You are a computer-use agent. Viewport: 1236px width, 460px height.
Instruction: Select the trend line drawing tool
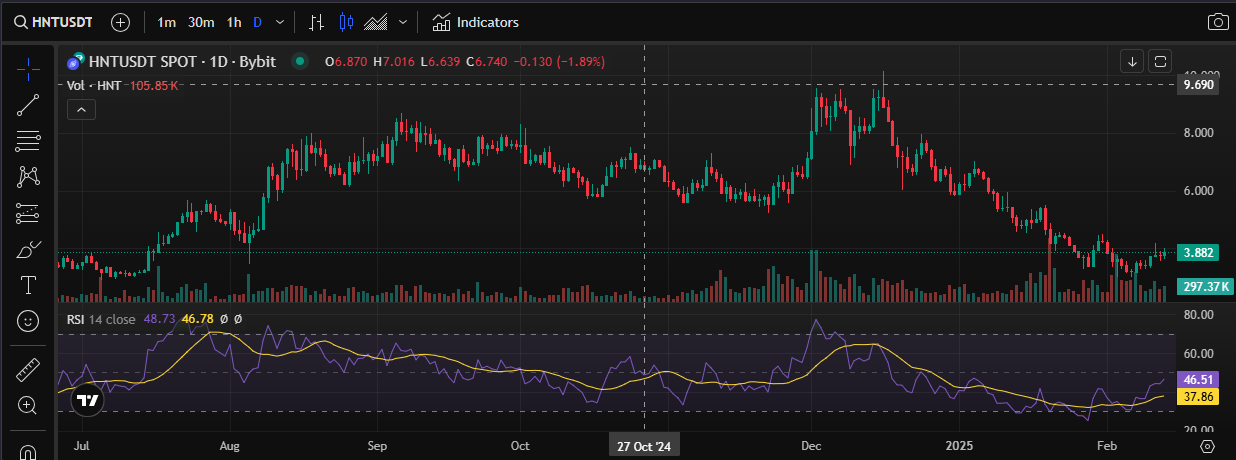tap(28, 104)
